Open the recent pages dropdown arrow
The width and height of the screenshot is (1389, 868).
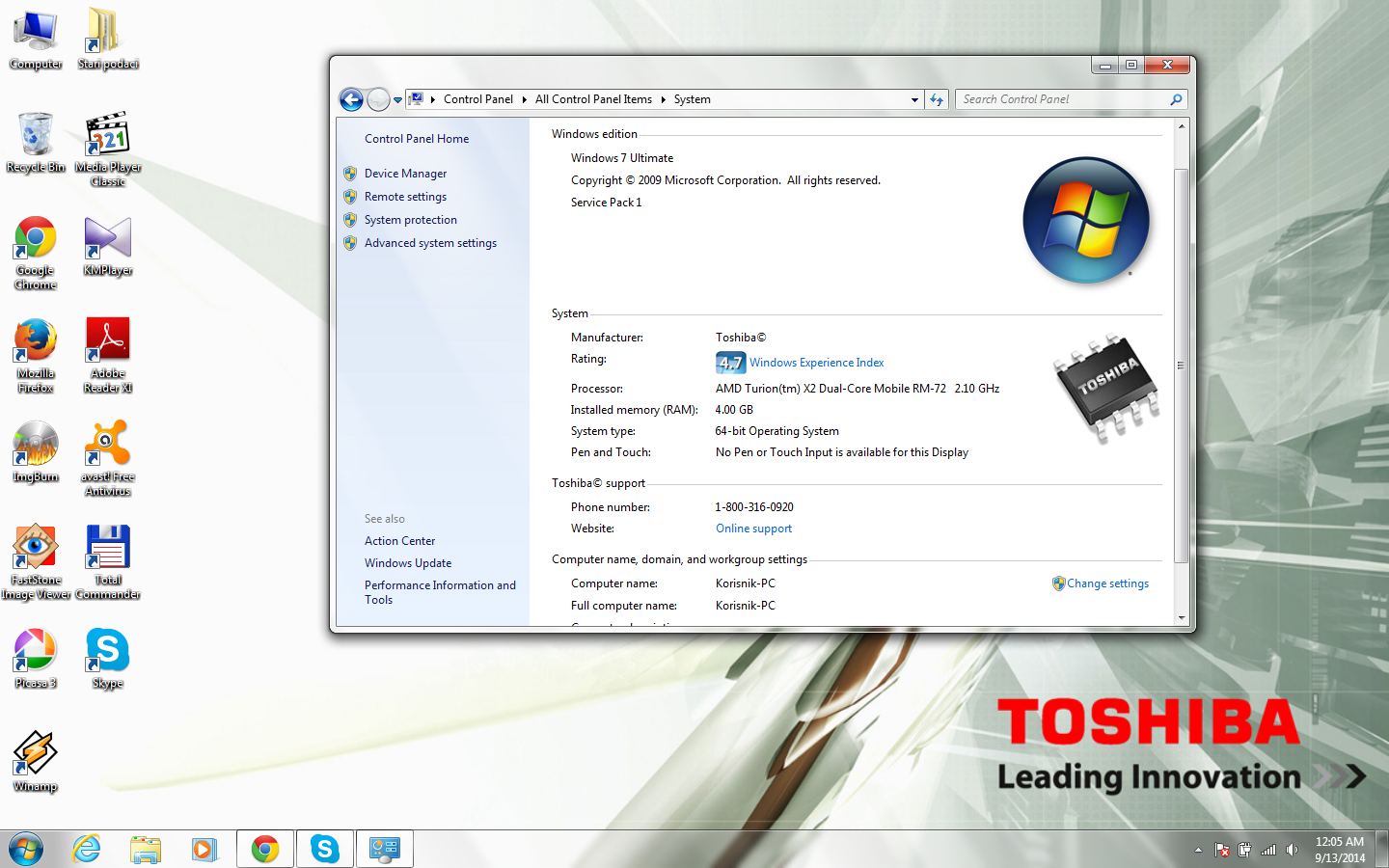click(397, 99)
